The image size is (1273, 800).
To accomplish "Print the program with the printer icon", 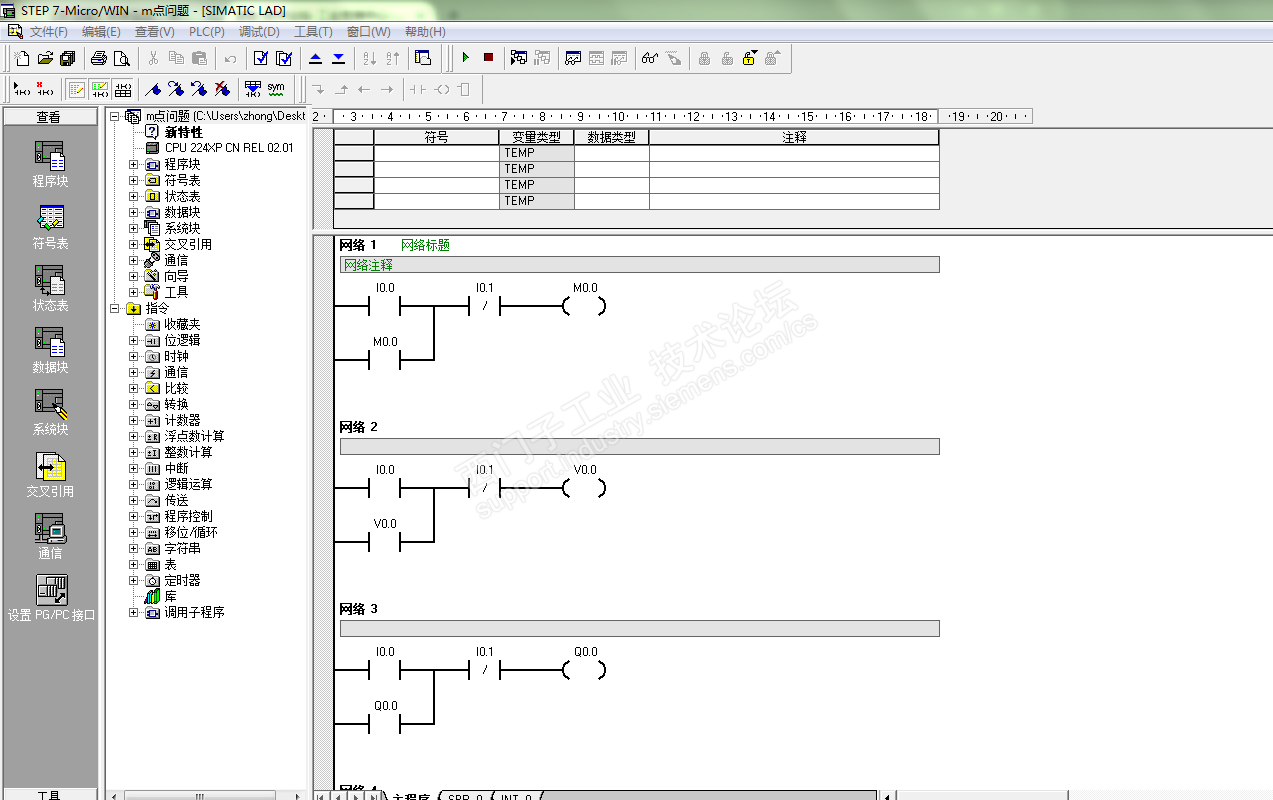I will [99, 58].
